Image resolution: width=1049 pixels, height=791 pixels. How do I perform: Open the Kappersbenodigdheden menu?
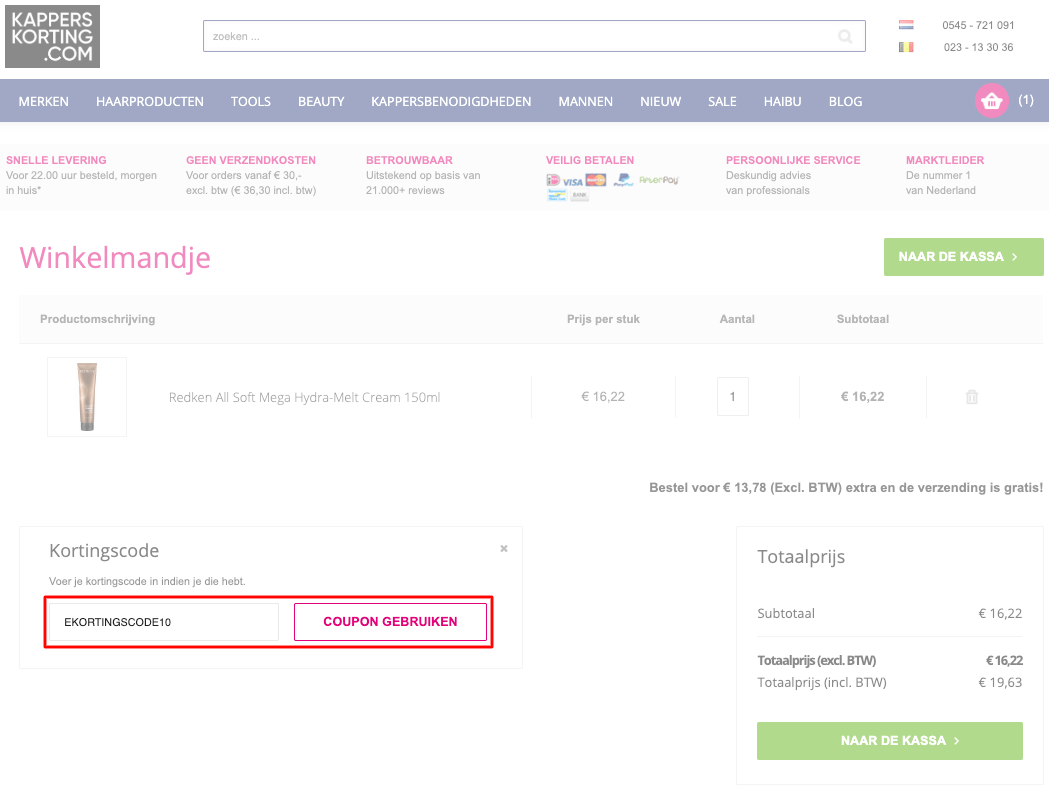pos(451,102)
